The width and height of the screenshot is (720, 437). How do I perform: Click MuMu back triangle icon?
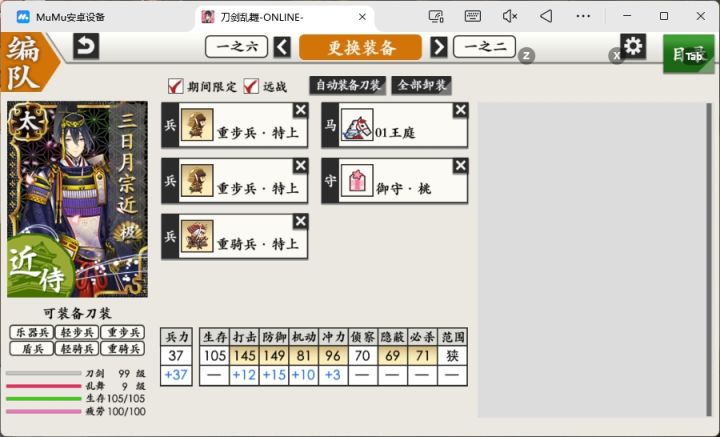click(546, 17)
